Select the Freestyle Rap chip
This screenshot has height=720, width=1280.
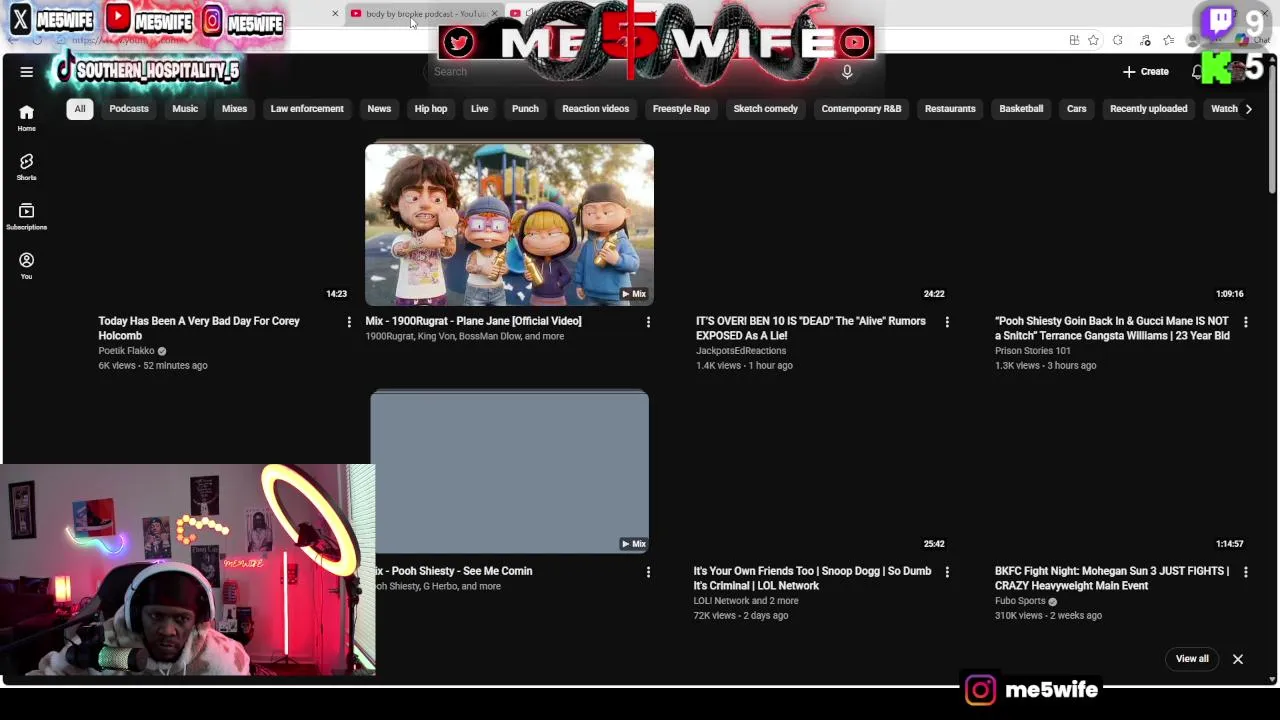click(x=681, y=109)
